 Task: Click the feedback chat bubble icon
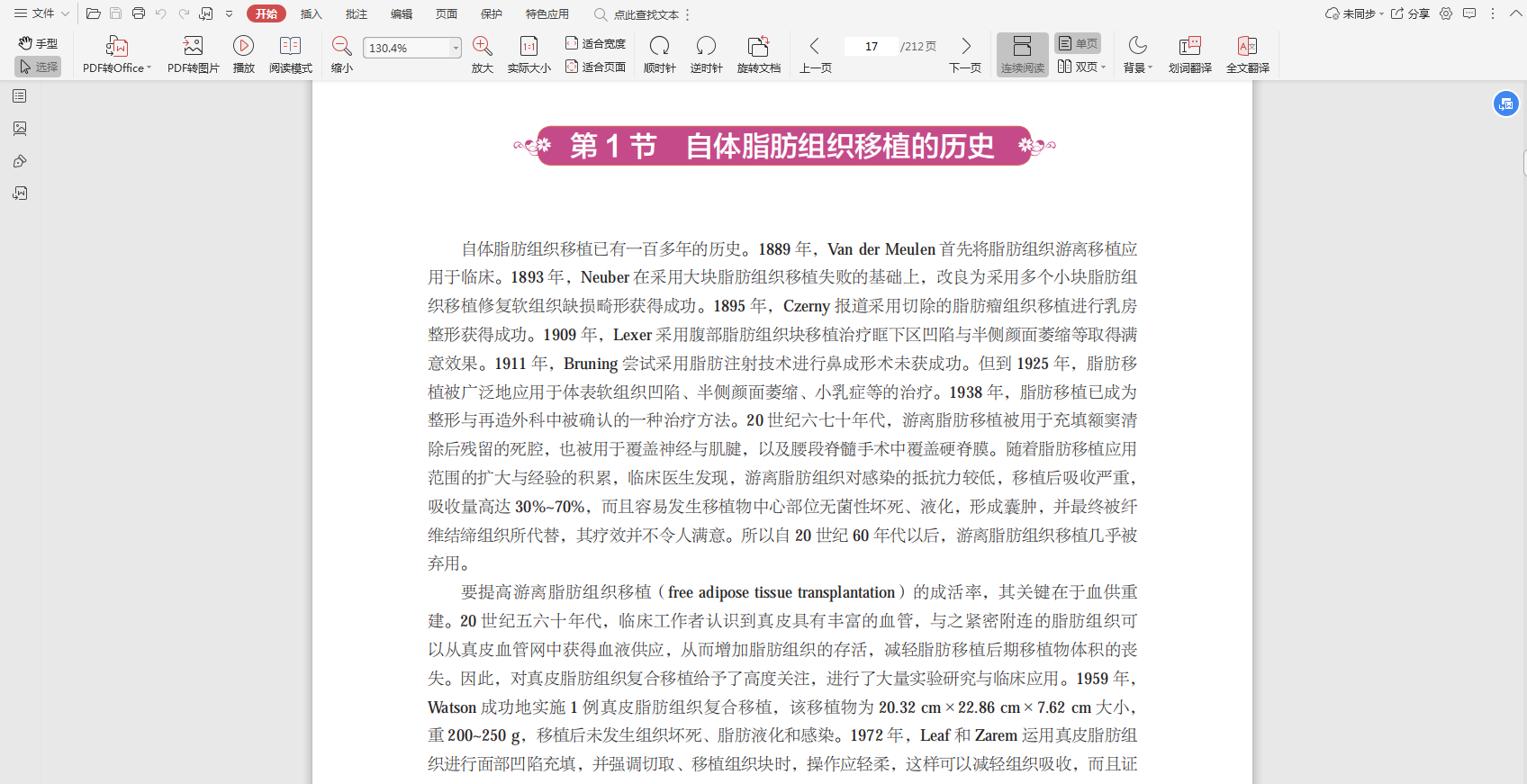pyautogui.click(x=1469, y=14)
